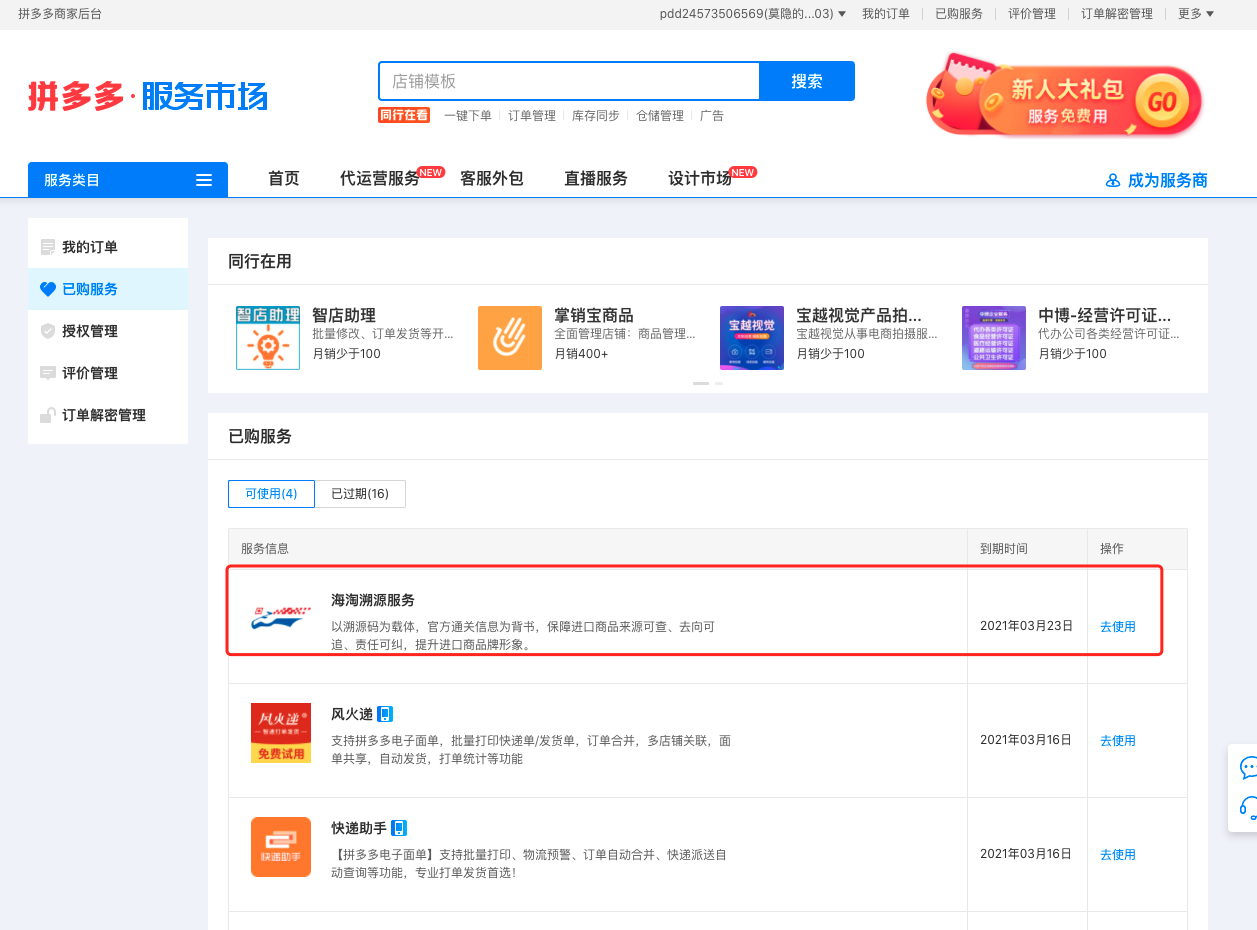
Task: Click the 风火递 service name
Action: [352, 714]
